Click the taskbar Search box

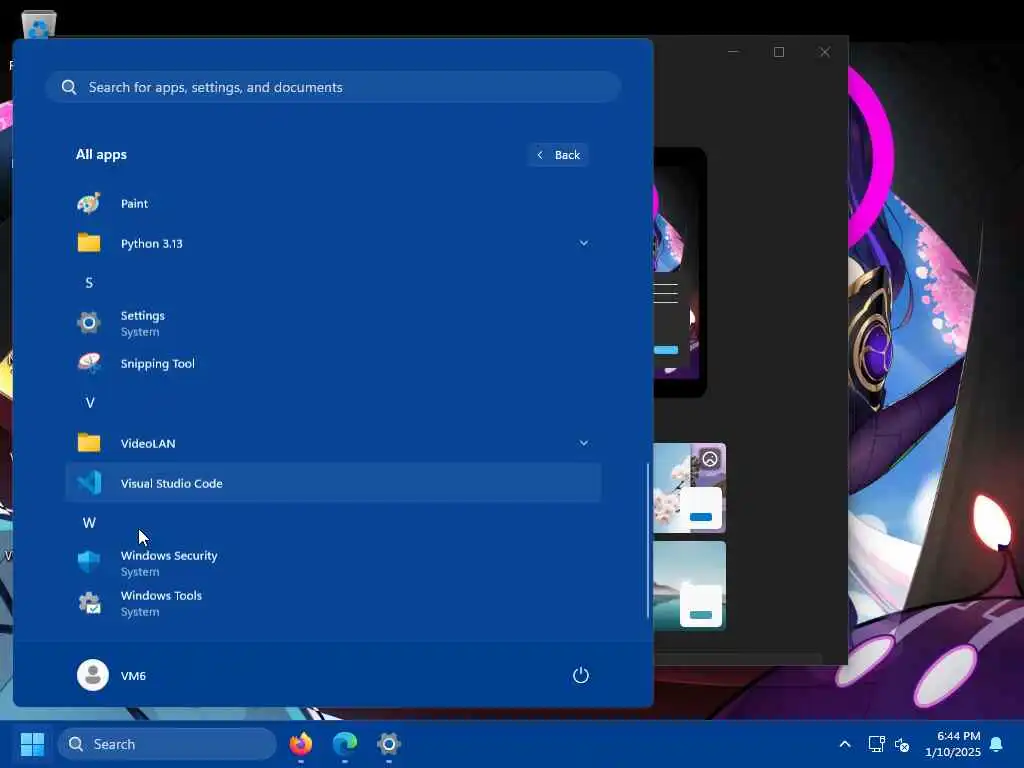pyautogui.click(x=167, y=744)
